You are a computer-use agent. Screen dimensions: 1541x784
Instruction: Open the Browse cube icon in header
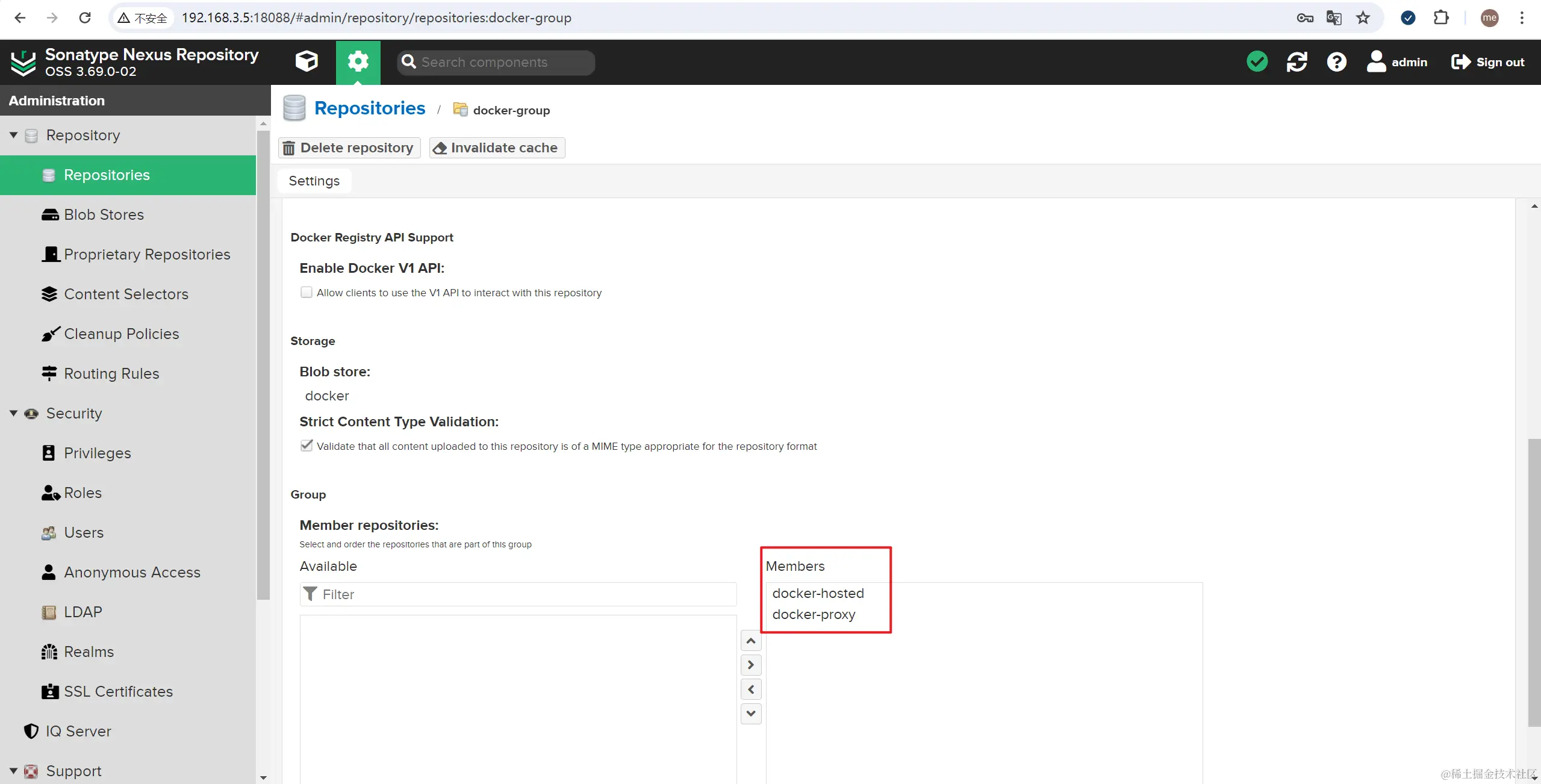307,61
